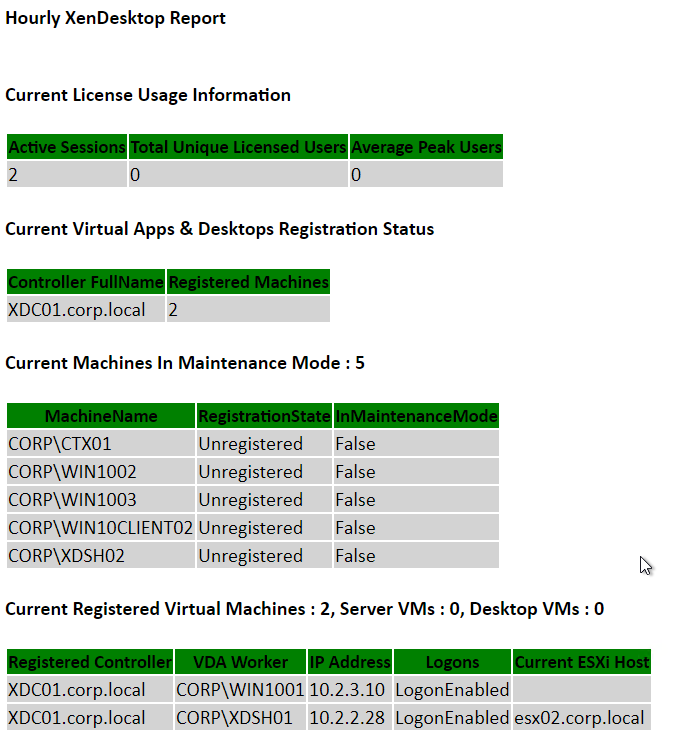
Task: Select the CORP\CTX01 machine cell
Action: pos(60,443)
